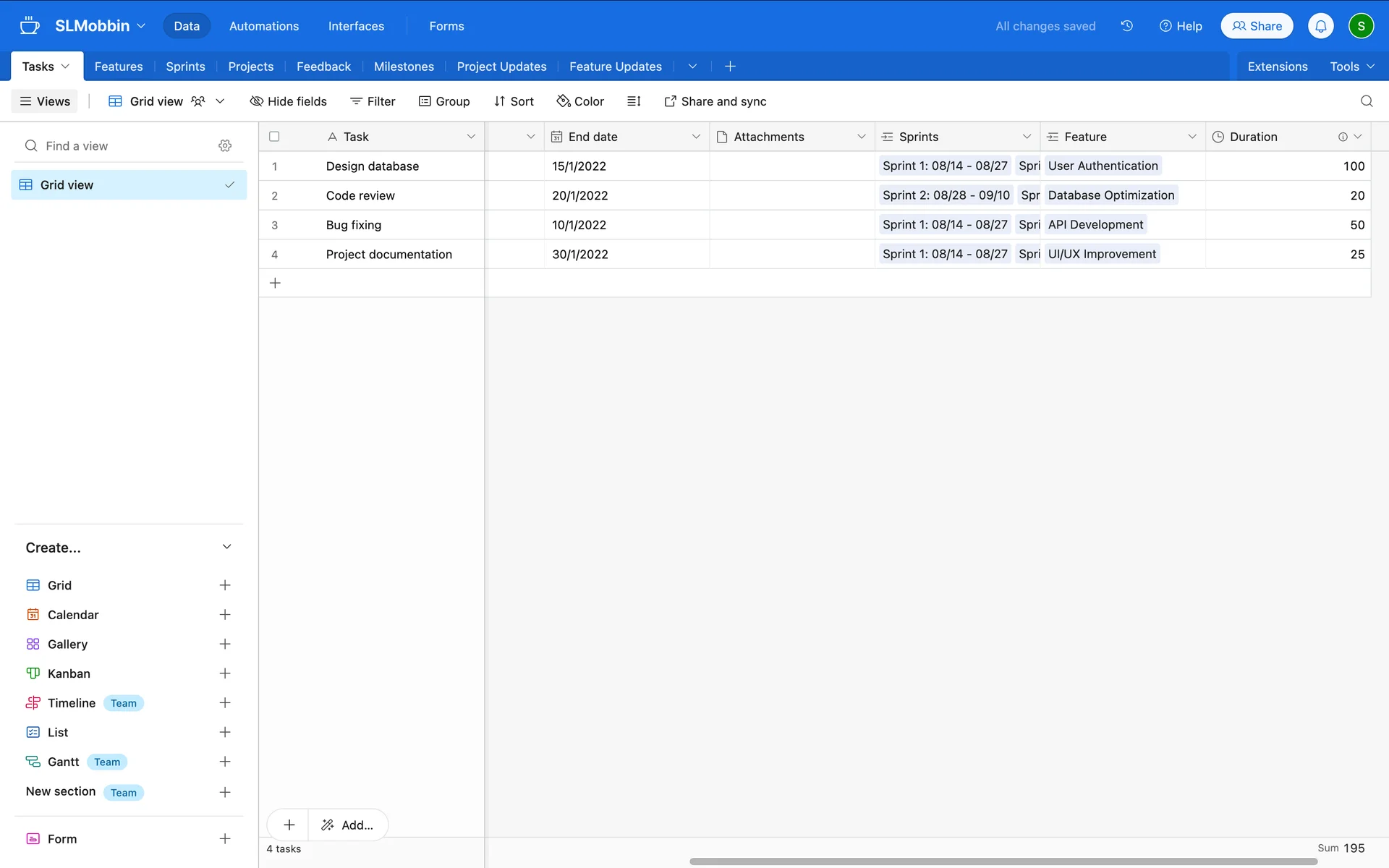Viewport: 1389px width, 868px height.
Task: Switch to the Milestones table tab
Action: (404, 67)
